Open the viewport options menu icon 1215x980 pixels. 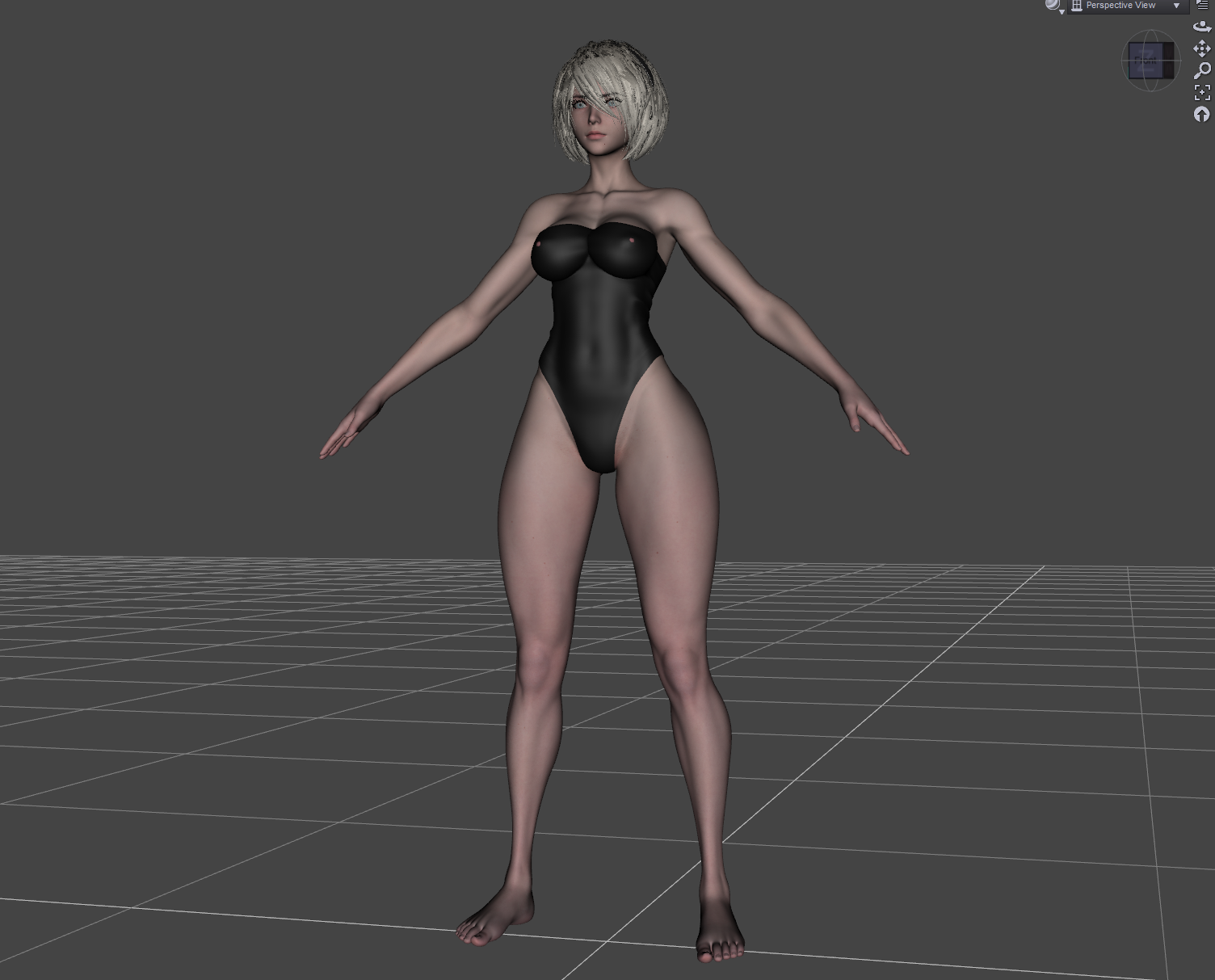tap(1202, 5)
